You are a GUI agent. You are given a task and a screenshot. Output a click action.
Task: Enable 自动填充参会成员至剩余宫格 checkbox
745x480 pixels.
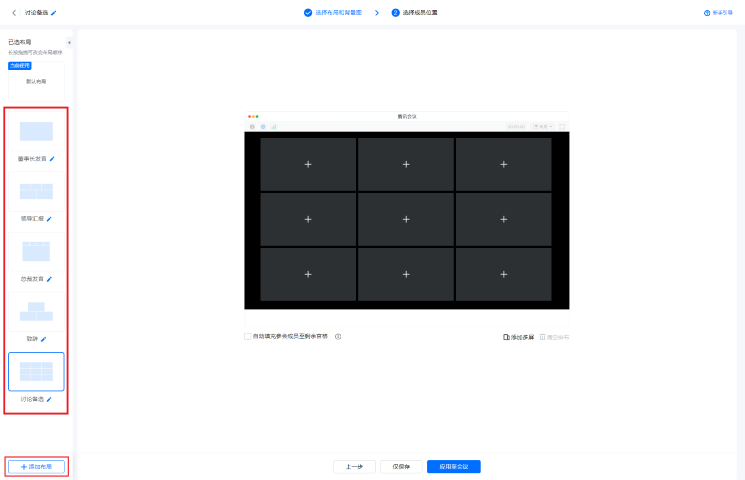(248, 336)
